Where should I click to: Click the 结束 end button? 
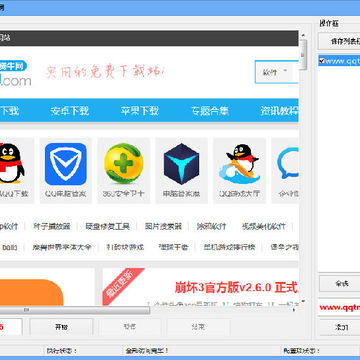(198, 327)
